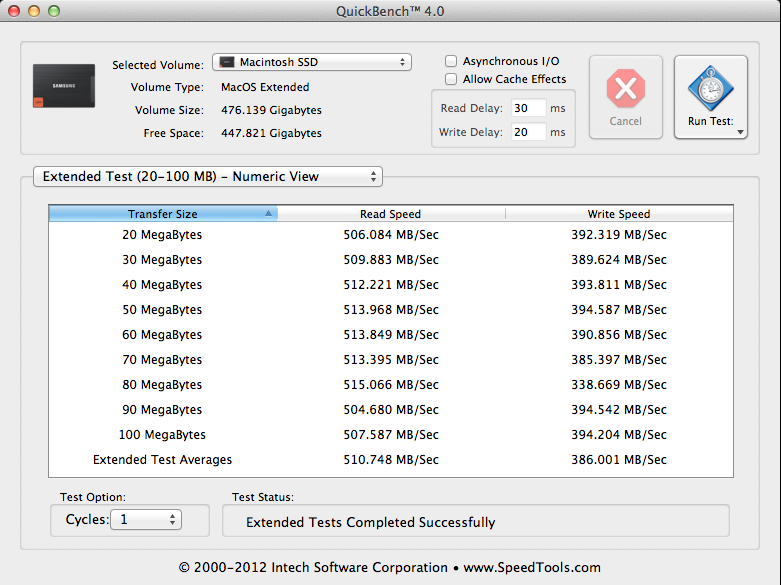Click read speed value 513.849 MB/Sec

[391, 334]
